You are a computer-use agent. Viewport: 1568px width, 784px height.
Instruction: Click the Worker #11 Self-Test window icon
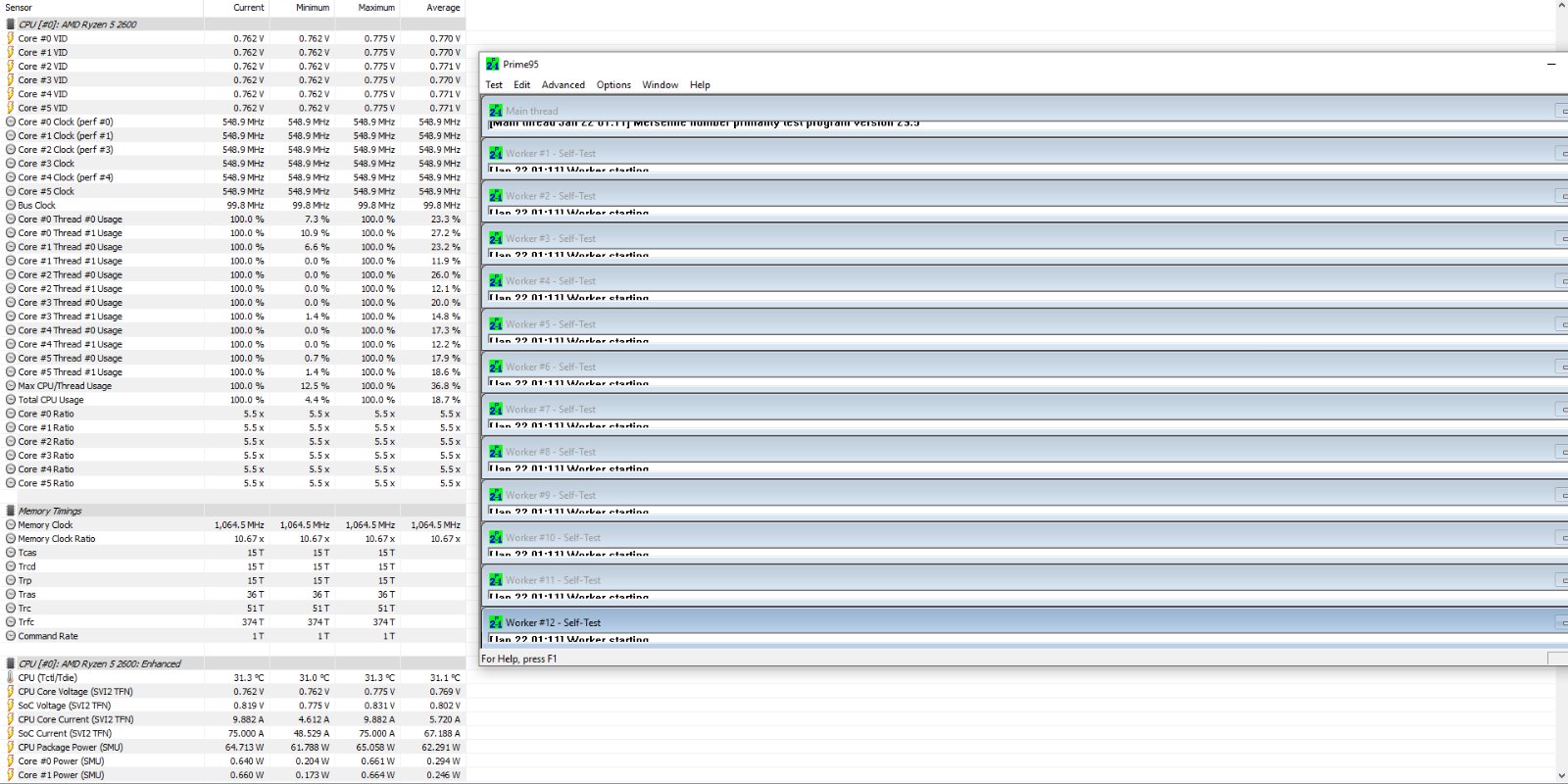pos(496,580)
